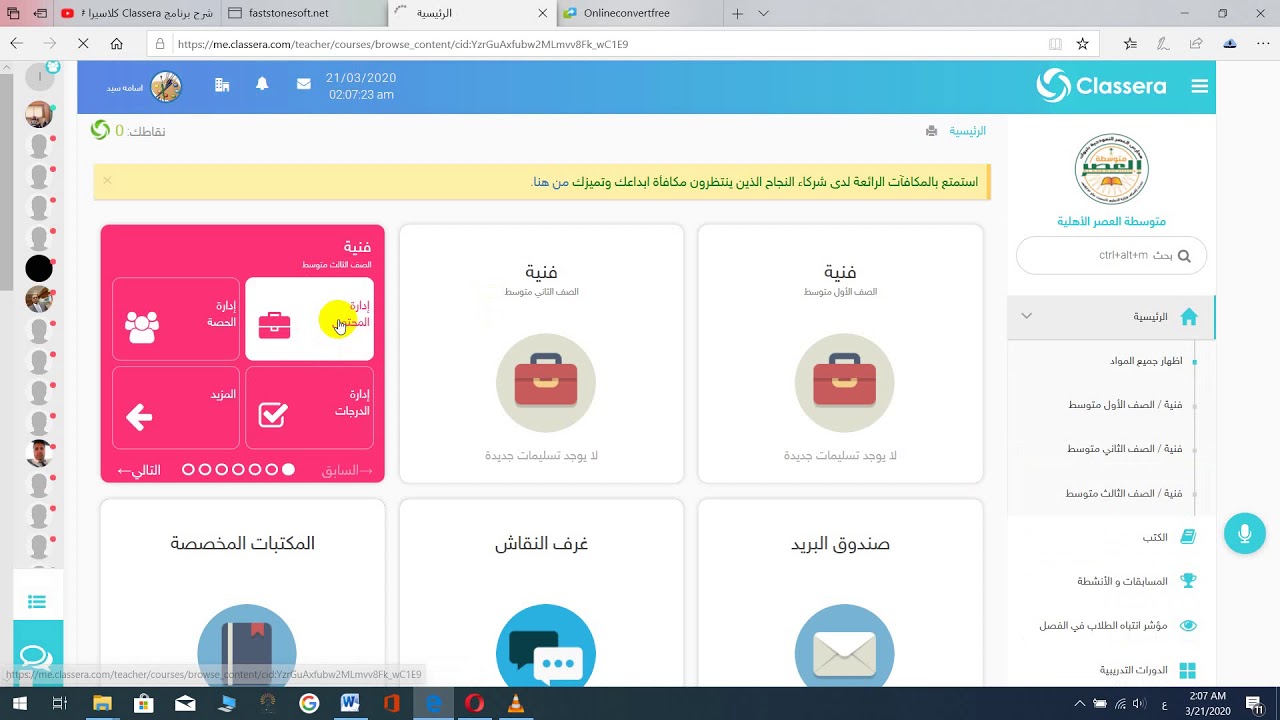Open إدارة المحتوى briefcase tile
Screen dimensions: 1280x720
coord(309,319)
